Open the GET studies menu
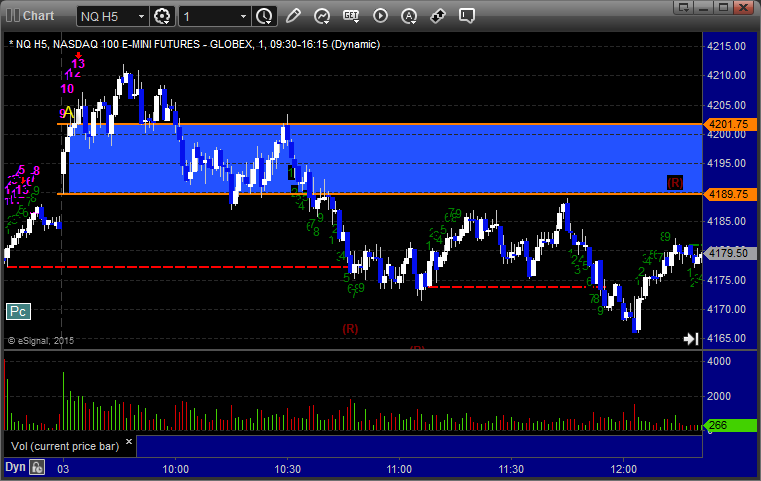761x481 pixels. [351, 16]
